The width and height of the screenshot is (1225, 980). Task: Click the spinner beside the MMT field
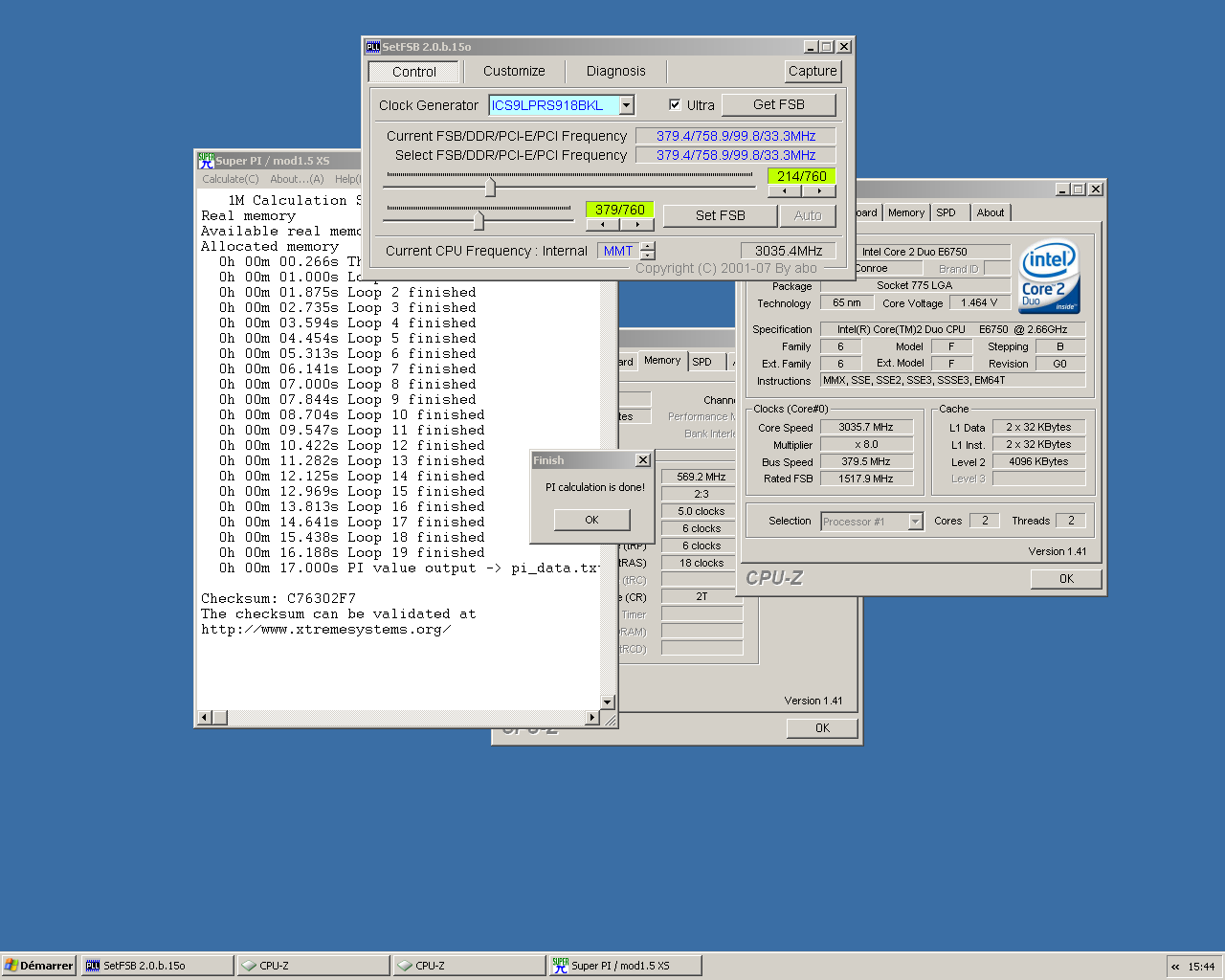[648, 251]
